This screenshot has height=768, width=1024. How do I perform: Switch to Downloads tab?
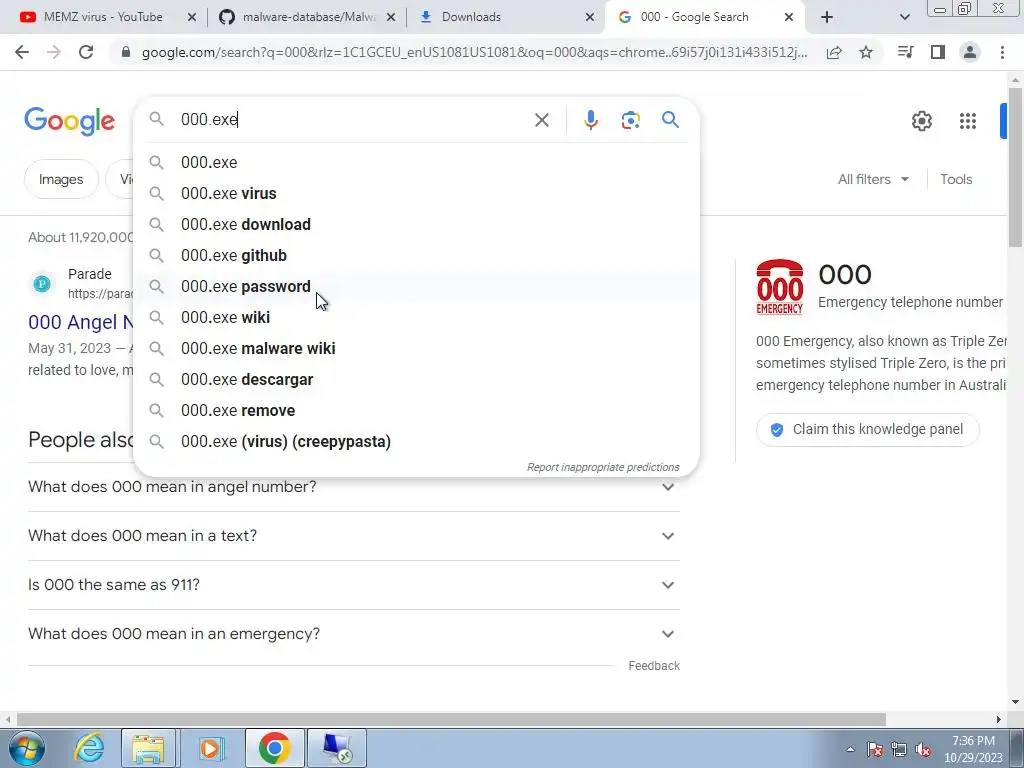tap(503, 17)
